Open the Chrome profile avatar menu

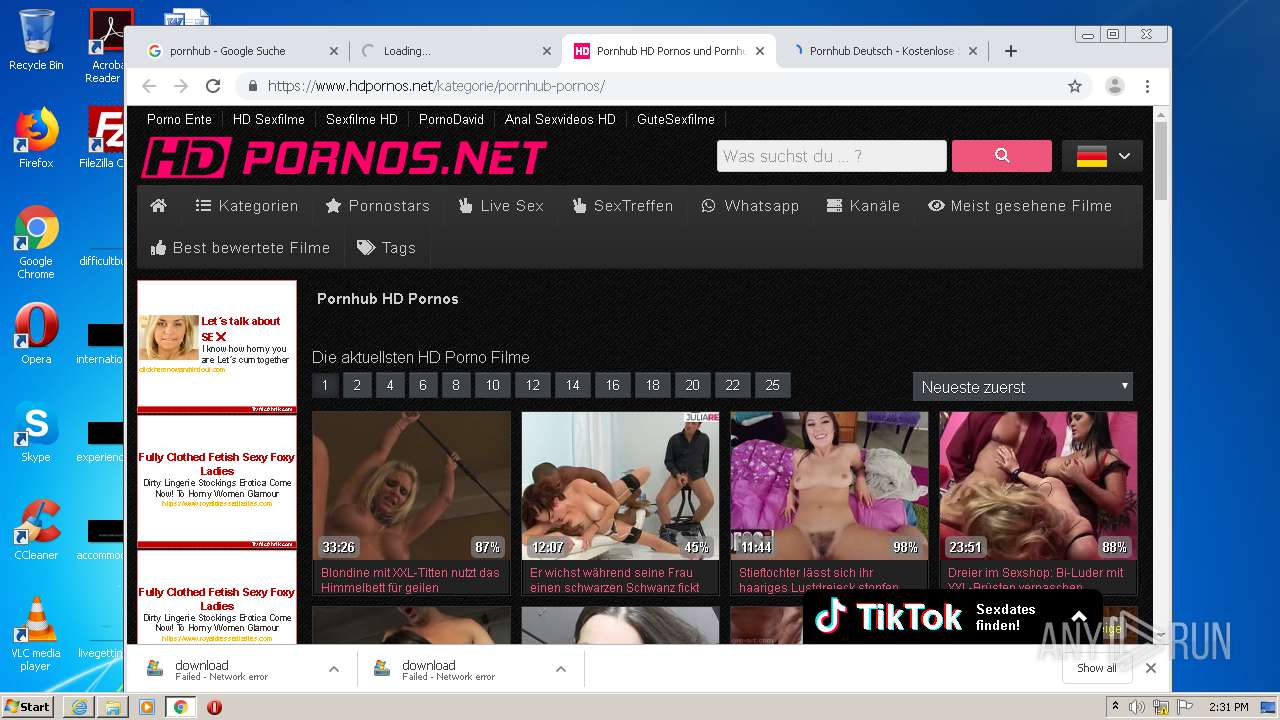1115,86
